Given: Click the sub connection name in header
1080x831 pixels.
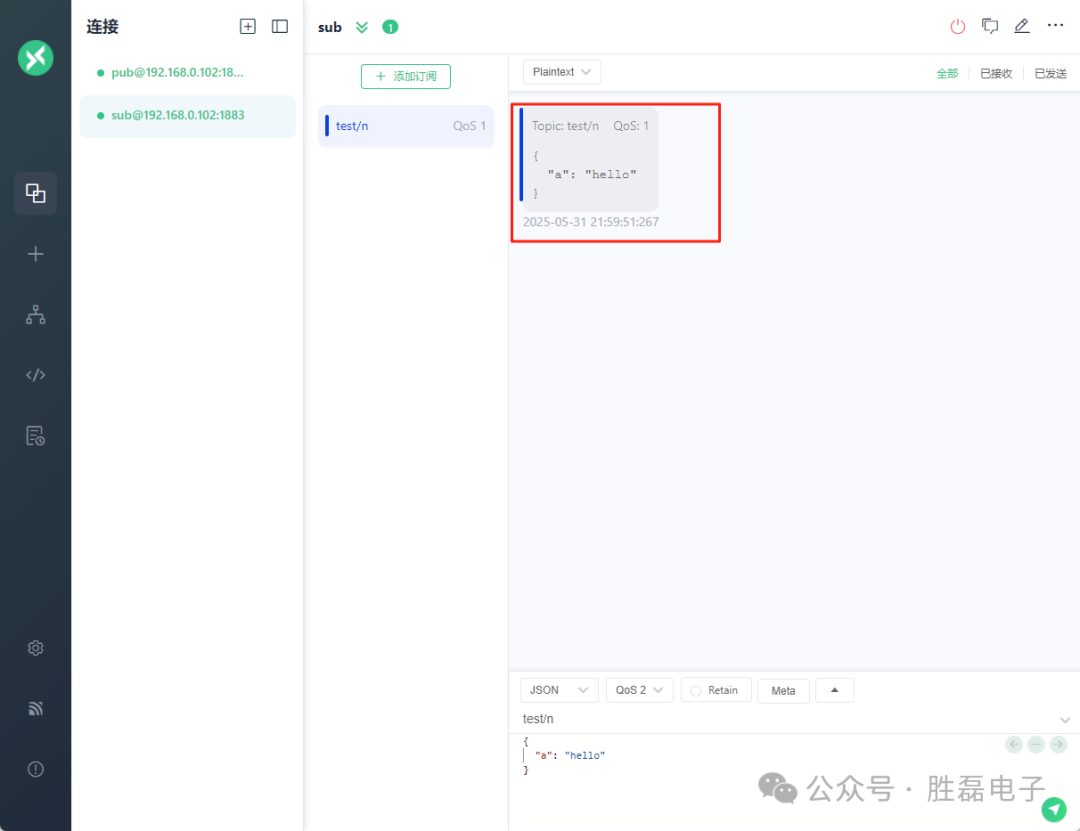Looking at the screenshot, I should 329,27.
